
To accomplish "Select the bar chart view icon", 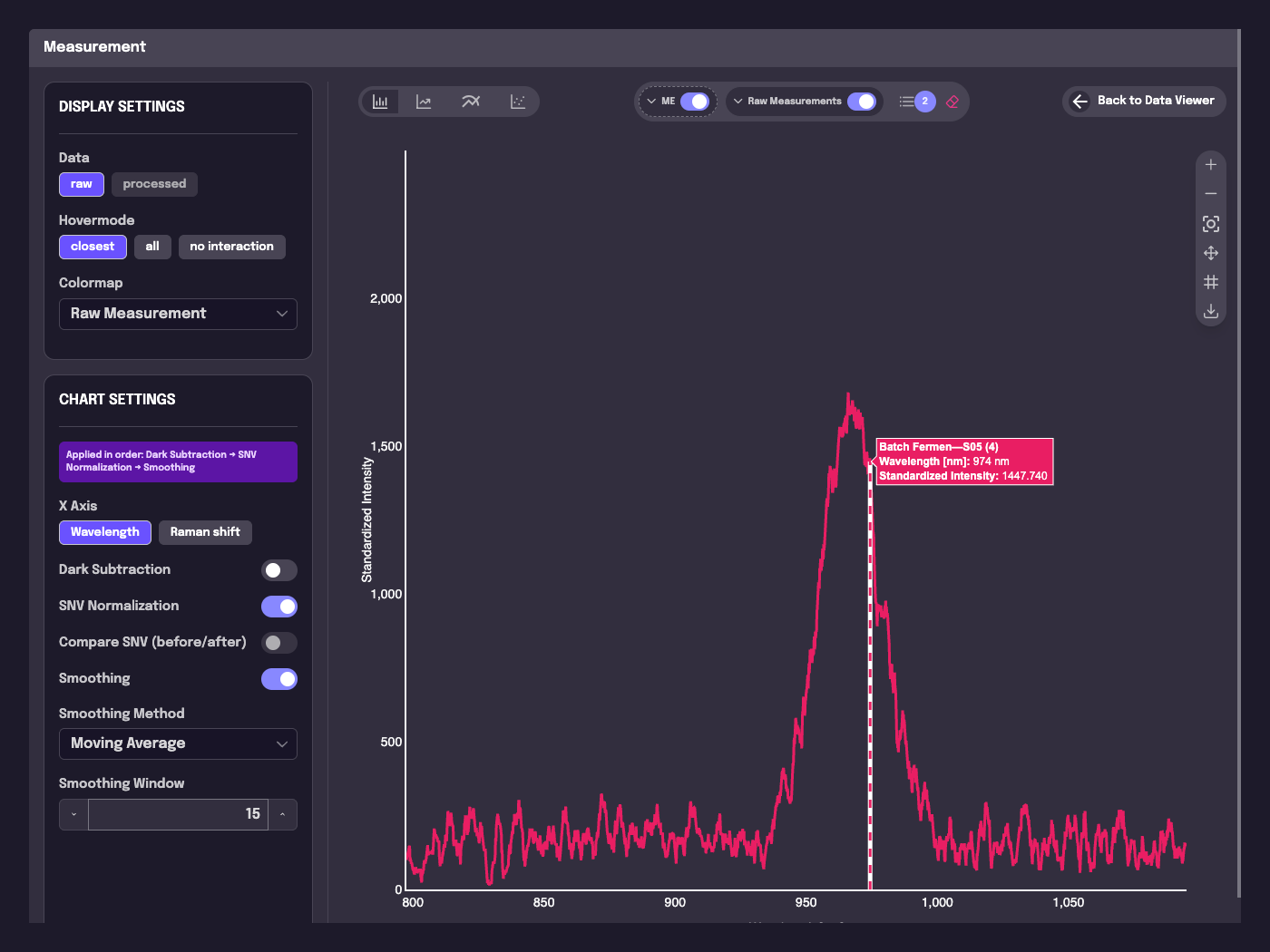I will tap(380, 102).
